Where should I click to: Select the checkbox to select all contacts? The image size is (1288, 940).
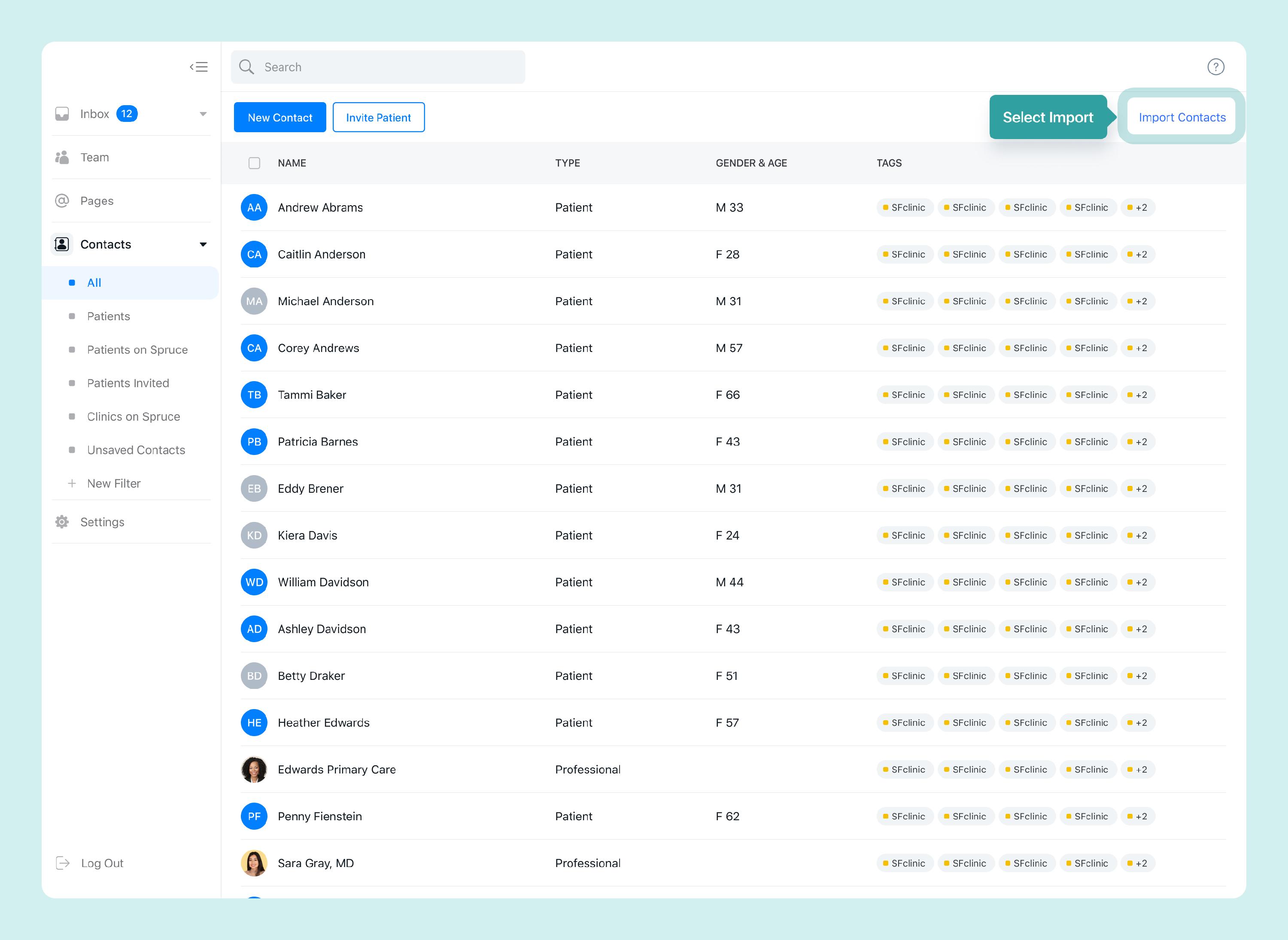[254, 163]
